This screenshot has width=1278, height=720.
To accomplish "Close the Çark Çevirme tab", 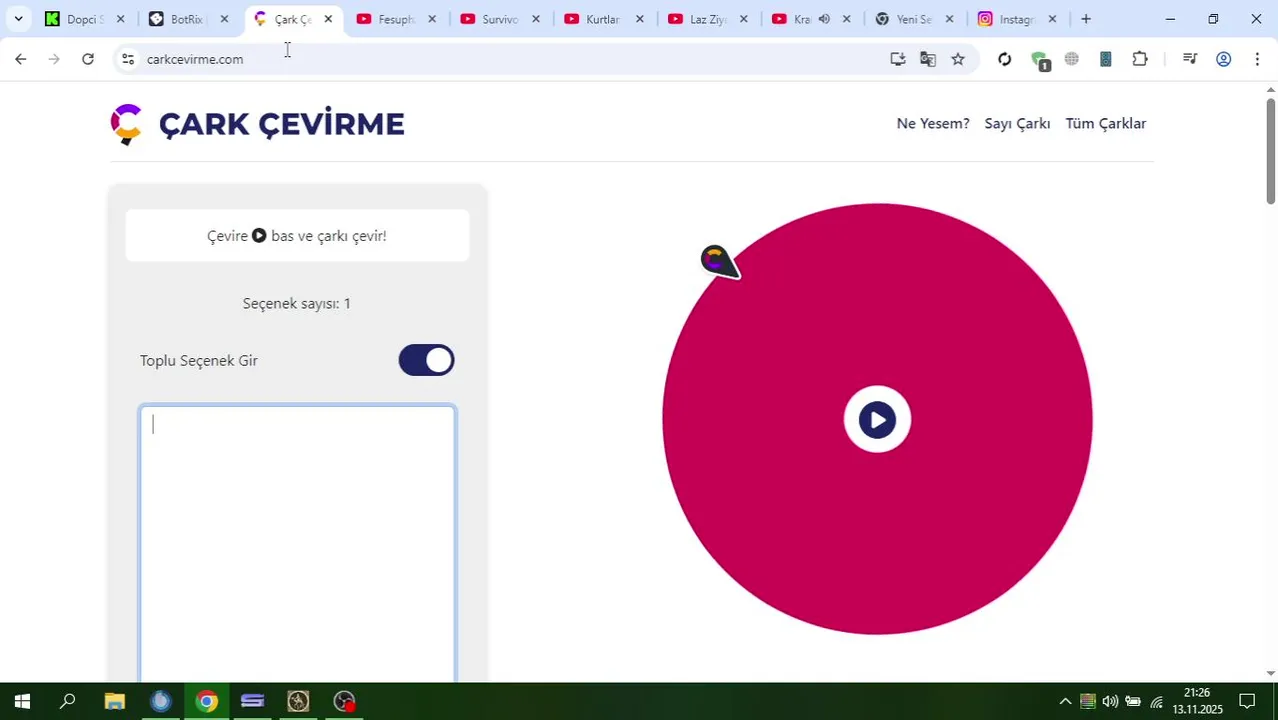I will (328, 19).
